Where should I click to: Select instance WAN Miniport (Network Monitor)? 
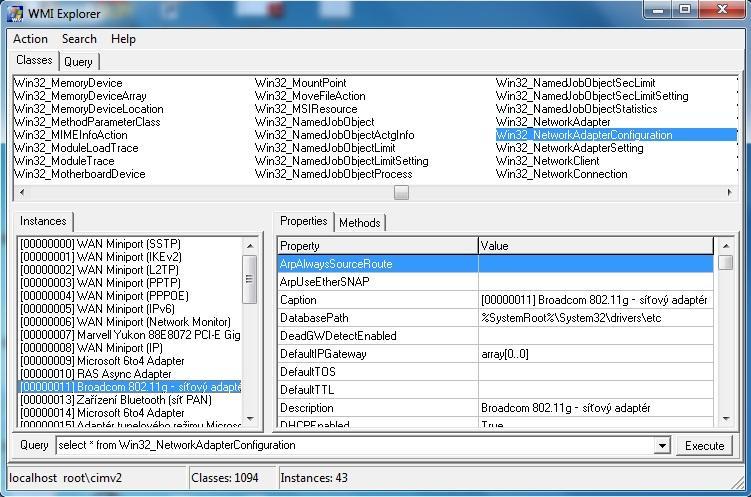(x=125, y=322)
